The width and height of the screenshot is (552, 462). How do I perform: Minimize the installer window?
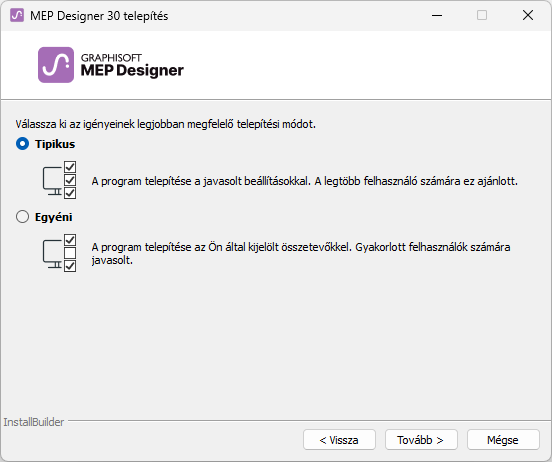437,15
